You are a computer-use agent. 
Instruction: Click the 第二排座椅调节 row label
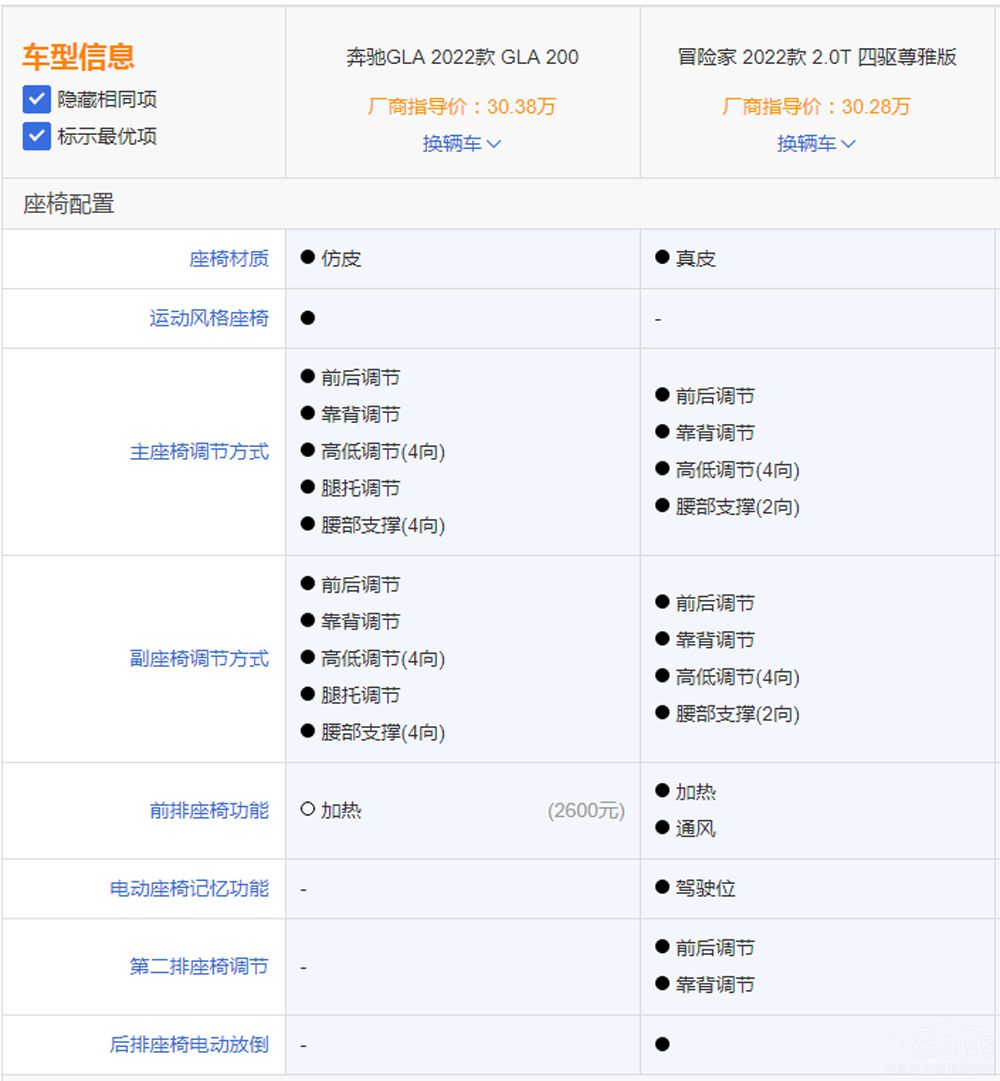(x=199, y=967)
